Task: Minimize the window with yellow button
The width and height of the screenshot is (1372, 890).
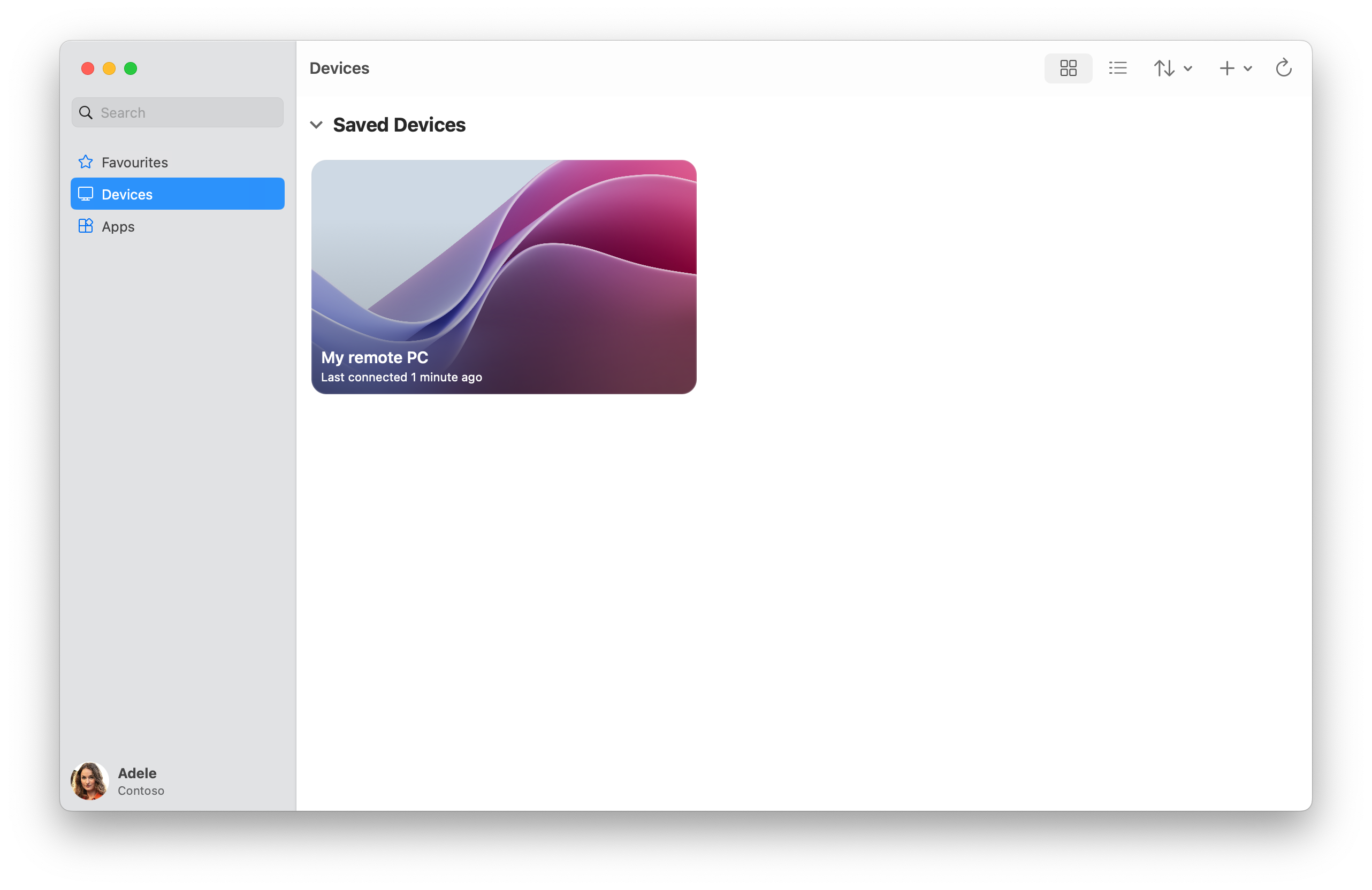Action: (x=109, y=68)
